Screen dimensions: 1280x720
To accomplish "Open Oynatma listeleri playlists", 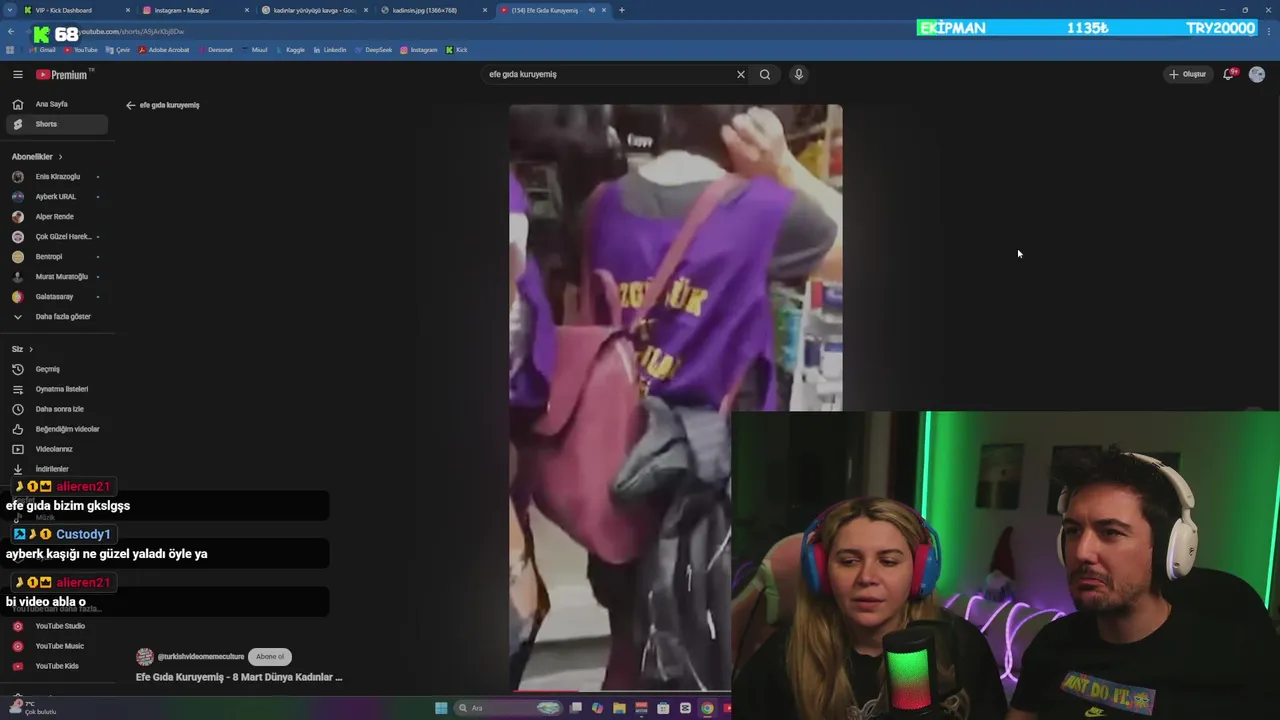I will pyautogui.click(x=56, y=389).
